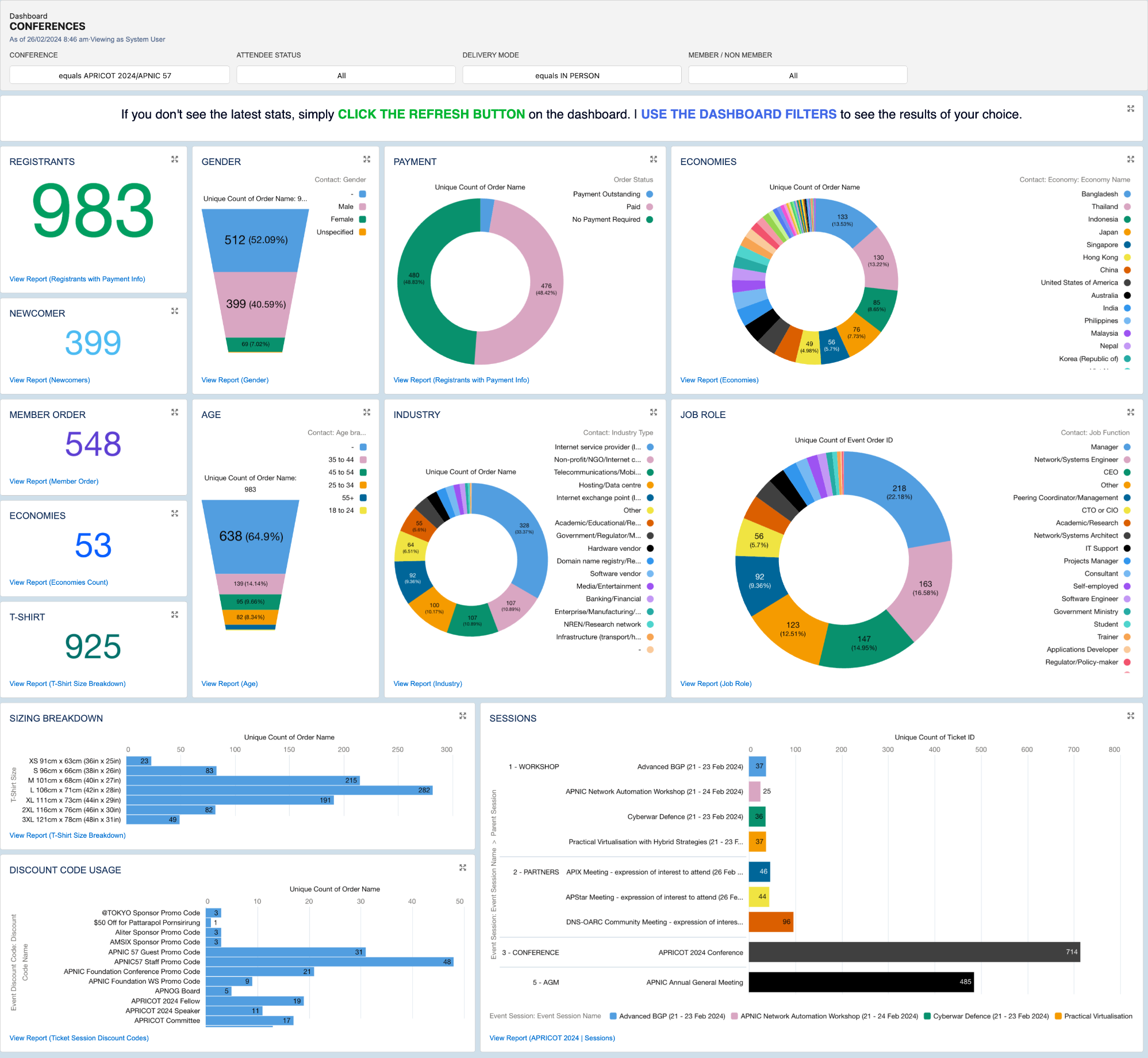Click the APRICOT 2024 Conference bar
1148x1058 pixels.
click(x=914, y=952)
